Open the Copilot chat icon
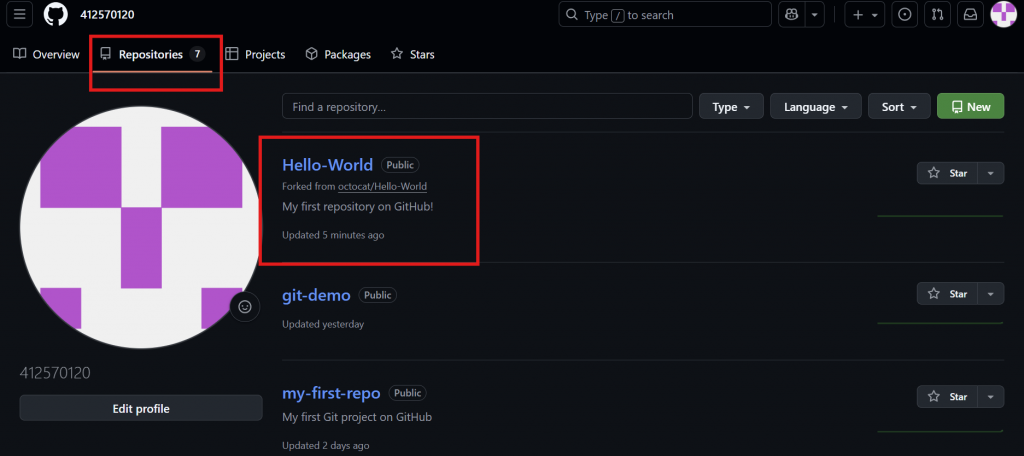 [x=792, y=14]
